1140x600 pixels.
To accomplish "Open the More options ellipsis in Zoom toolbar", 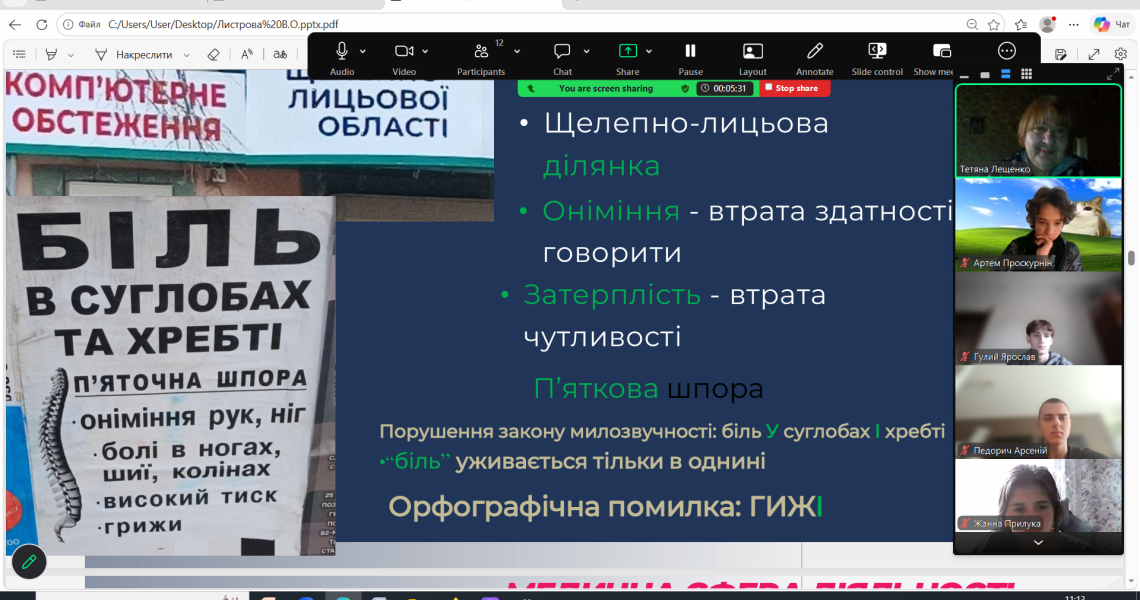I will 1006,51.
